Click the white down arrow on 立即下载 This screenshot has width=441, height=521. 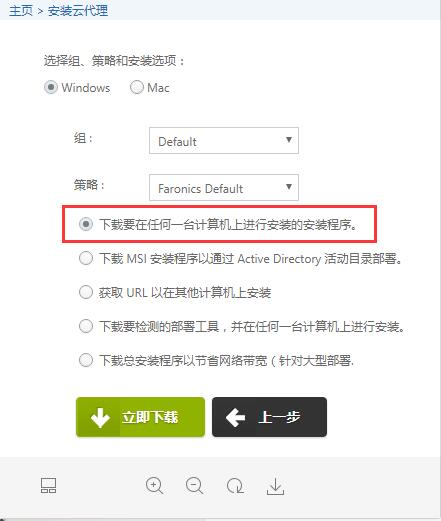click(x=100, y=417)
